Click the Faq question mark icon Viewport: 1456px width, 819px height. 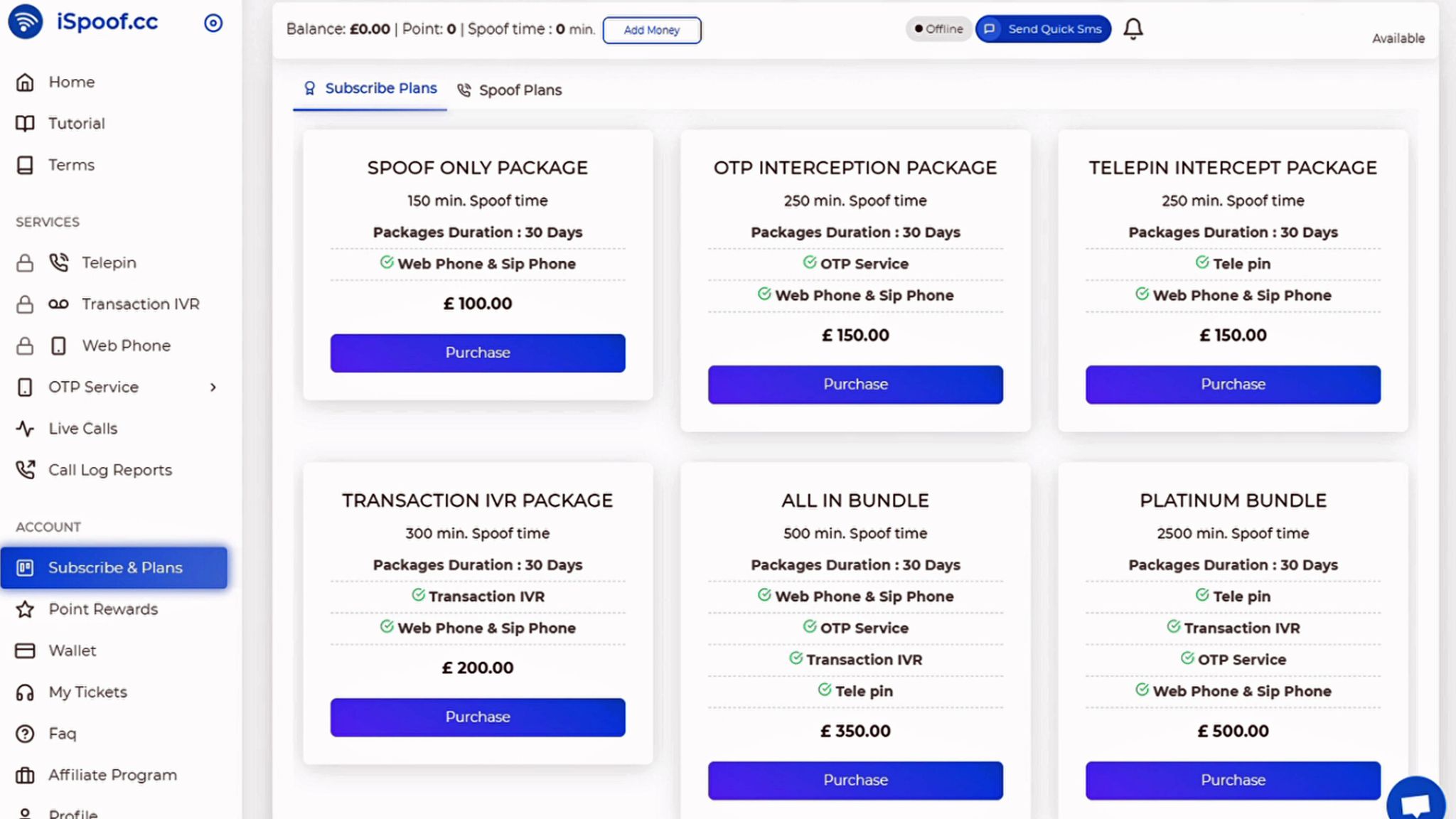[25, 734]
